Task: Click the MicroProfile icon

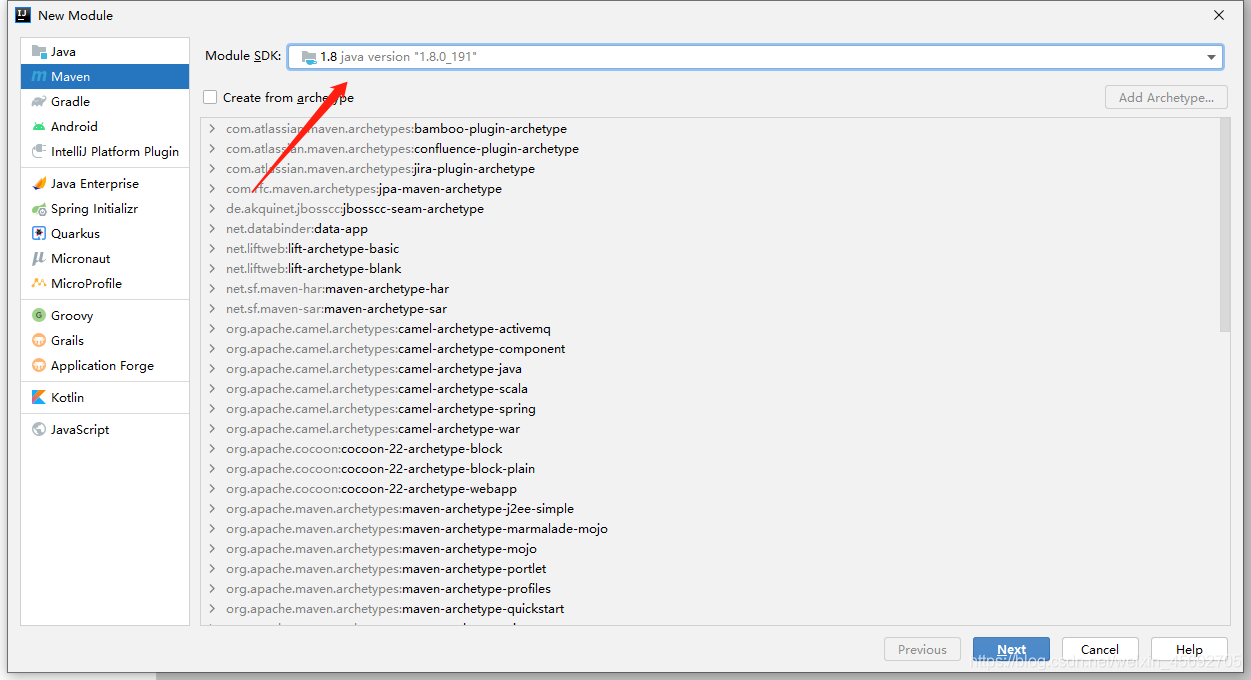Action: (x=39, y=284)
